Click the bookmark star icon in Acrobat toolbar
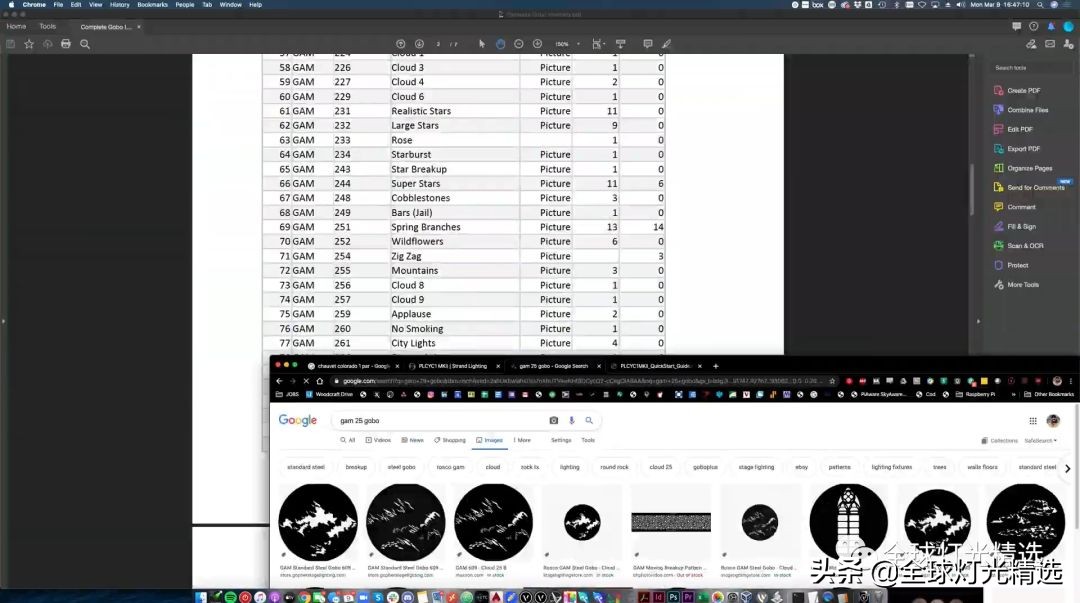 (x=29, y=44)
